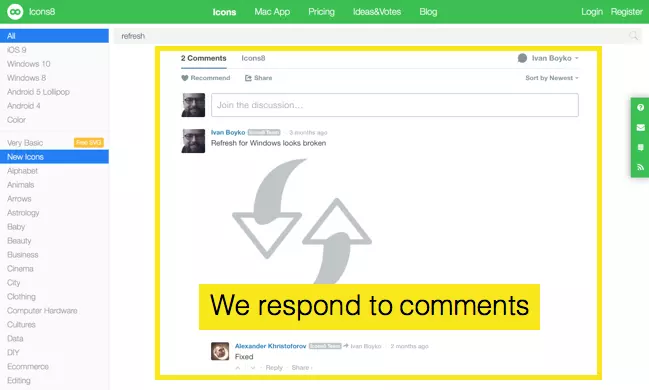Open the Blog link
This screenshot has width=649, height=390.
(x=428, y=12)
